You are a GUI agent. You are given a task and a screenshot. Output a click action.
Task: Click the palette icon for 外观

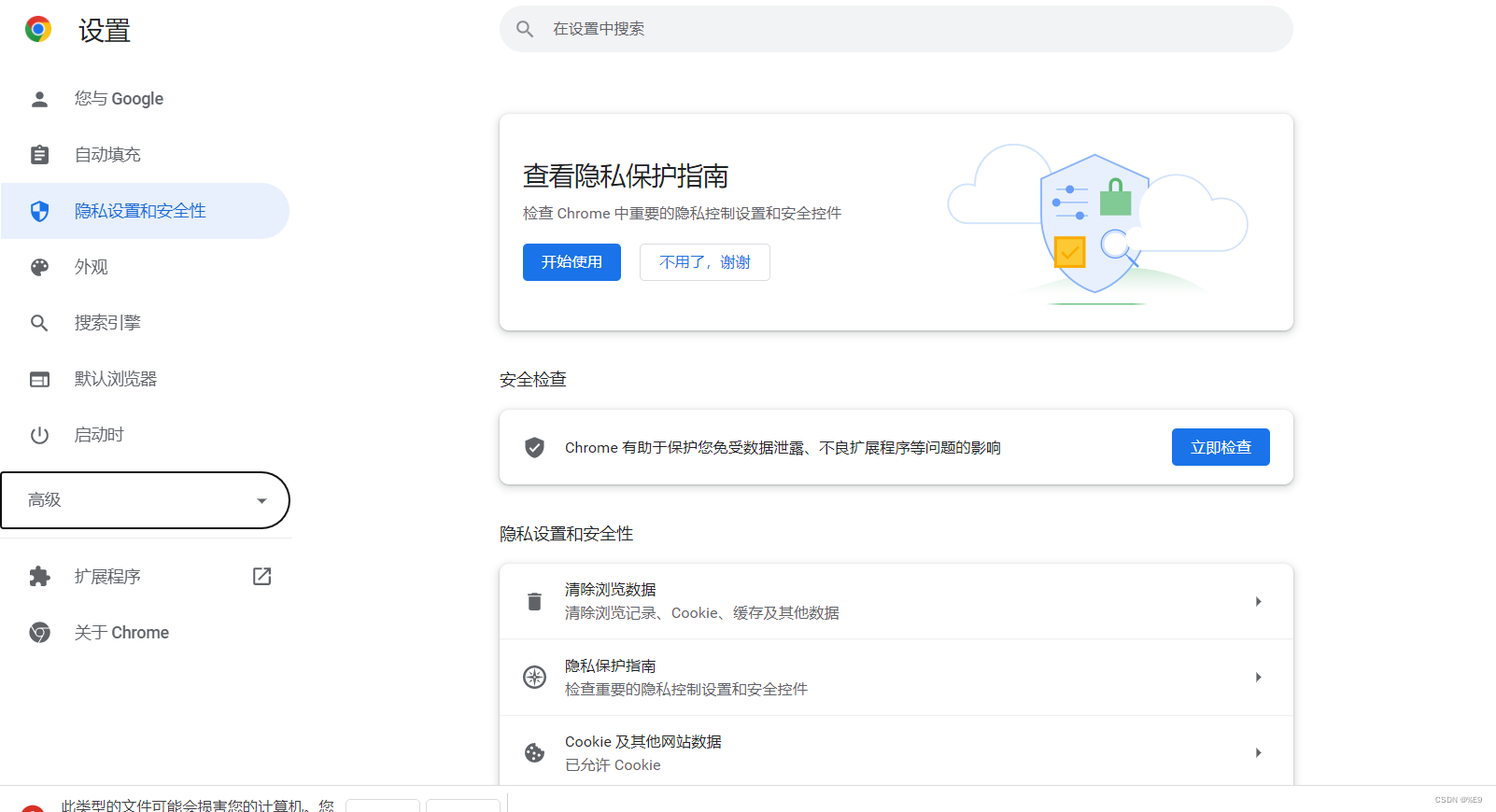(x=39, y=267)
